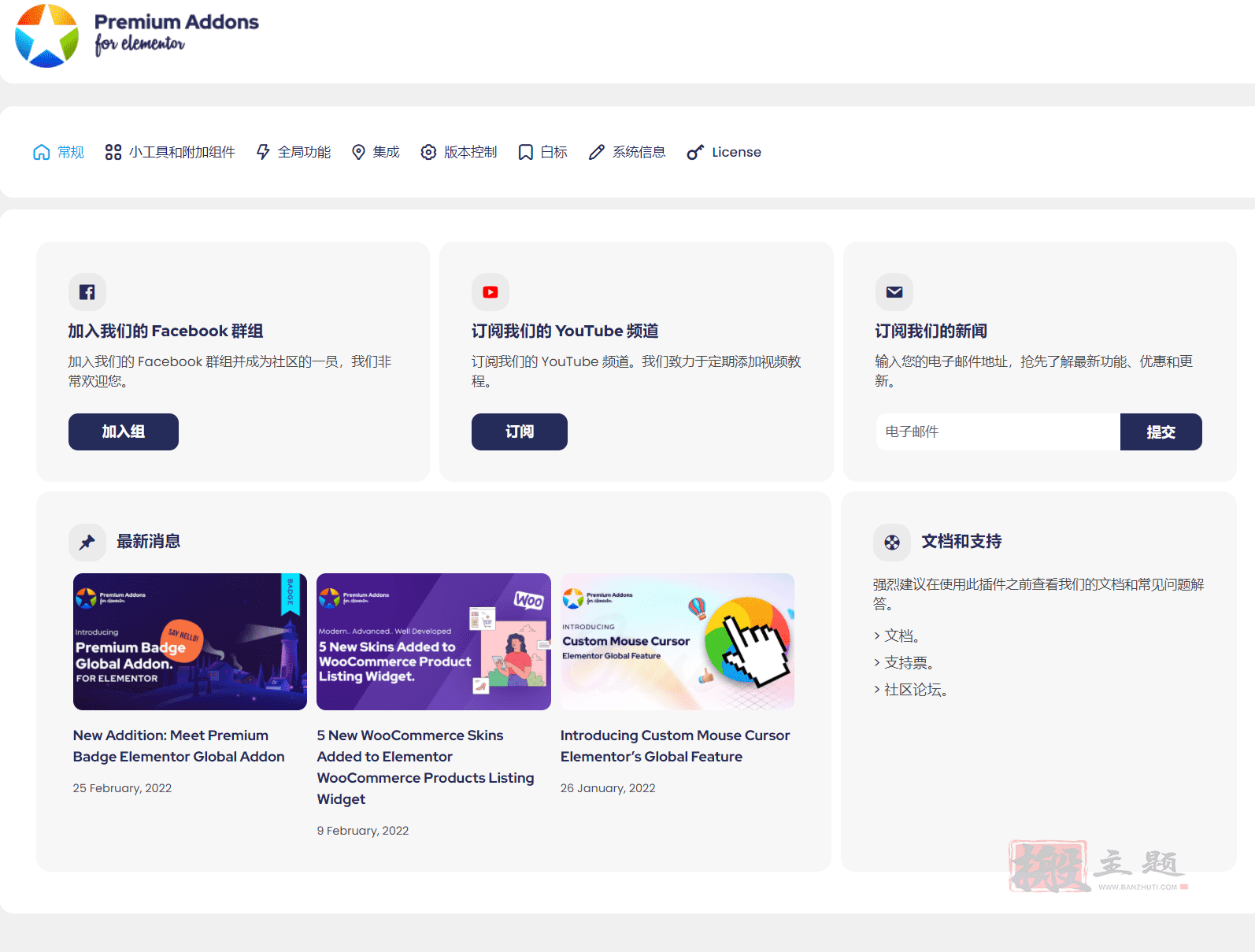Open the Custom Mouse Cursor thumbnail
This screenshot has width=1255, height=952.
click(677, 642)
